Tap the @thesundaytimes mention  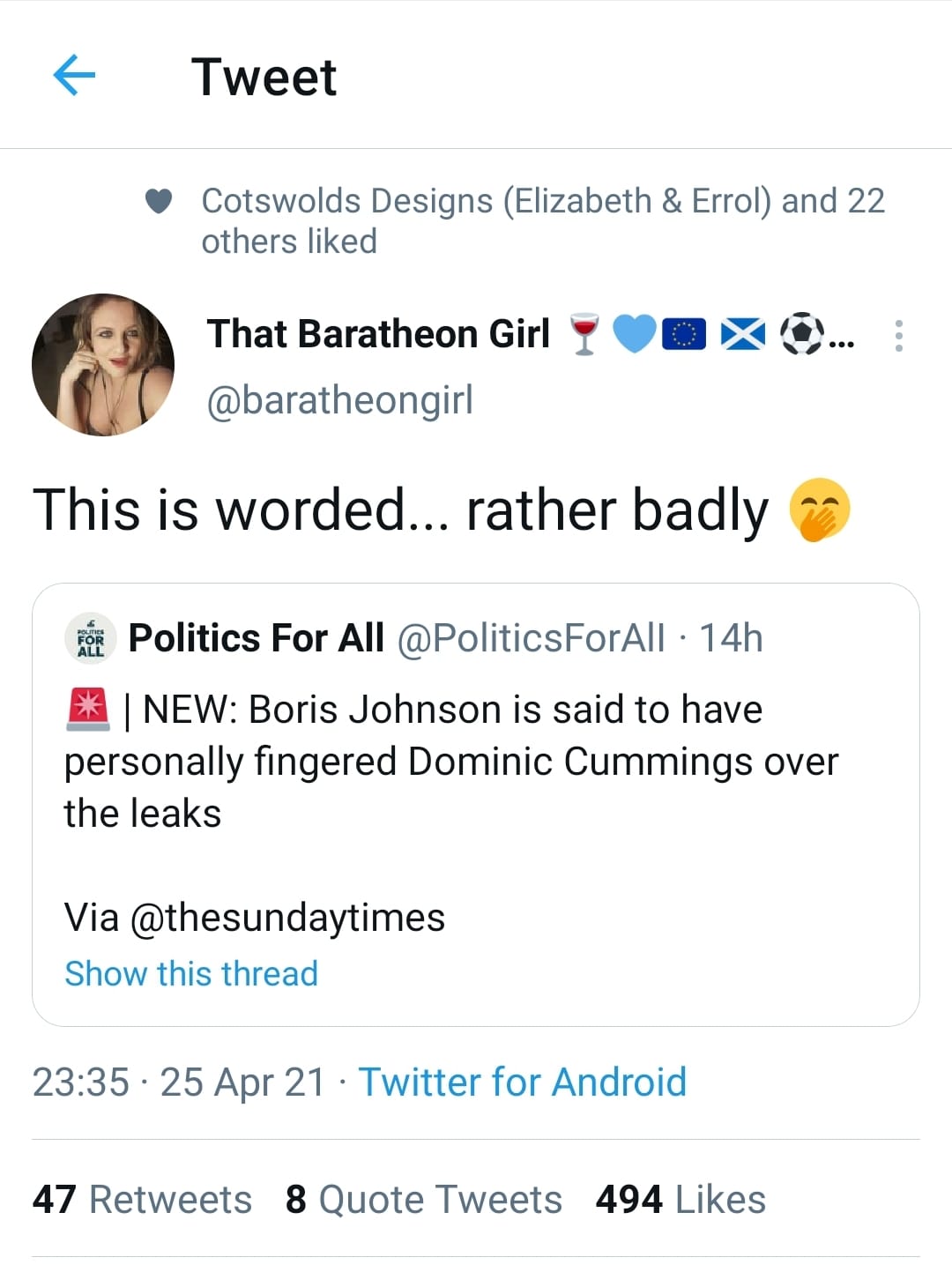coord(287,918)
